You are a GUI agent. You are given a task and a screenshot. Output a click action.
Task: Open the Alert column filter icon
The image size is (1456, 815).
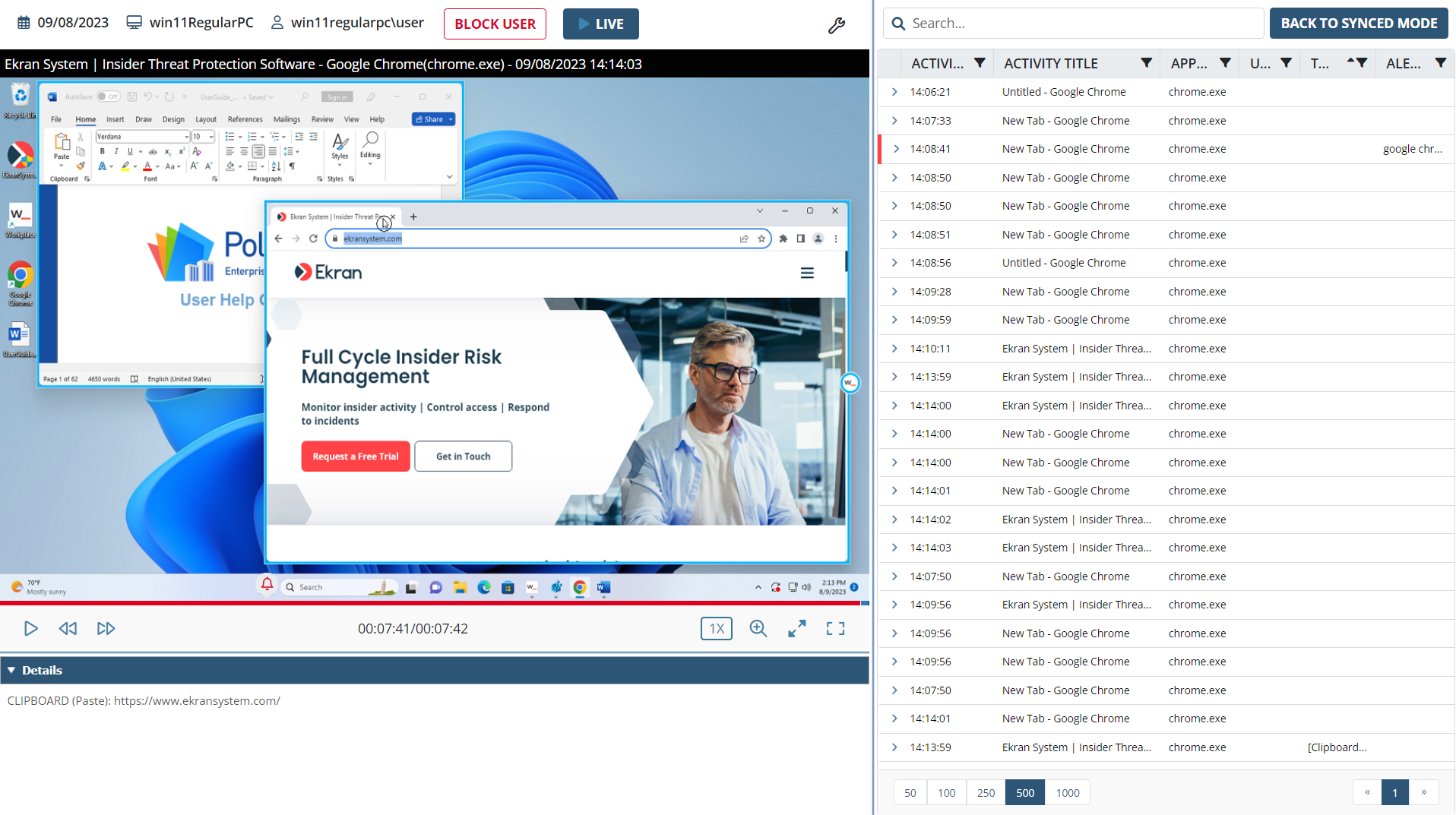point(1440,63)
